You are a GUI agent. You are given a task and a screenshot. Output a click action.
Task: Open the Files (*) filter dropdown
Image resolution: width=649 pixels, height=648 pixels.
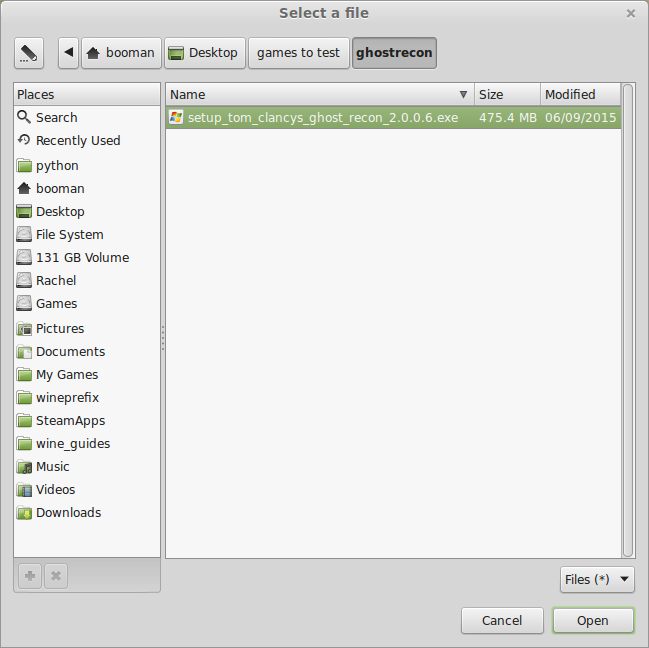597,579
